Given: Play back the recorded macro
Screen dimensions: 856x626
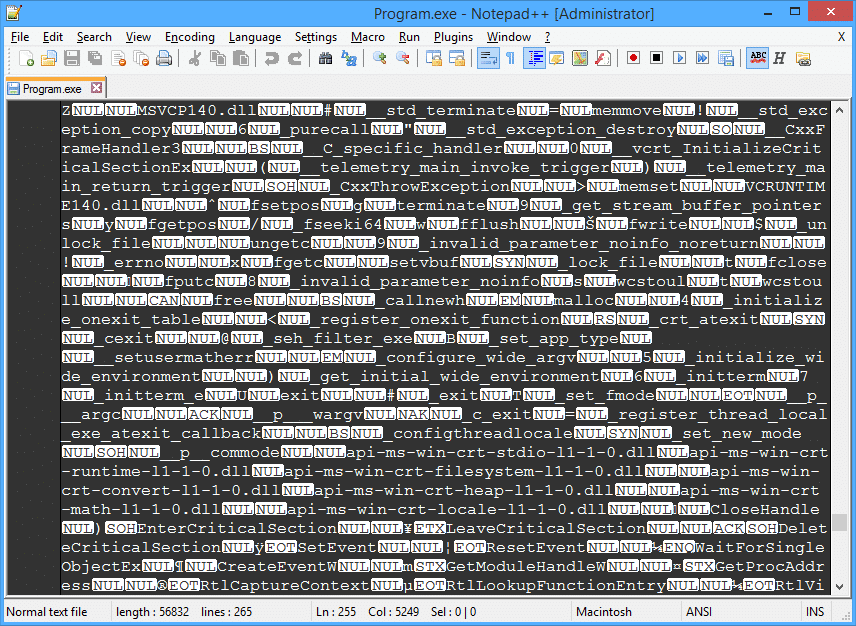Looking at the screenshot, I should [679, 58].
